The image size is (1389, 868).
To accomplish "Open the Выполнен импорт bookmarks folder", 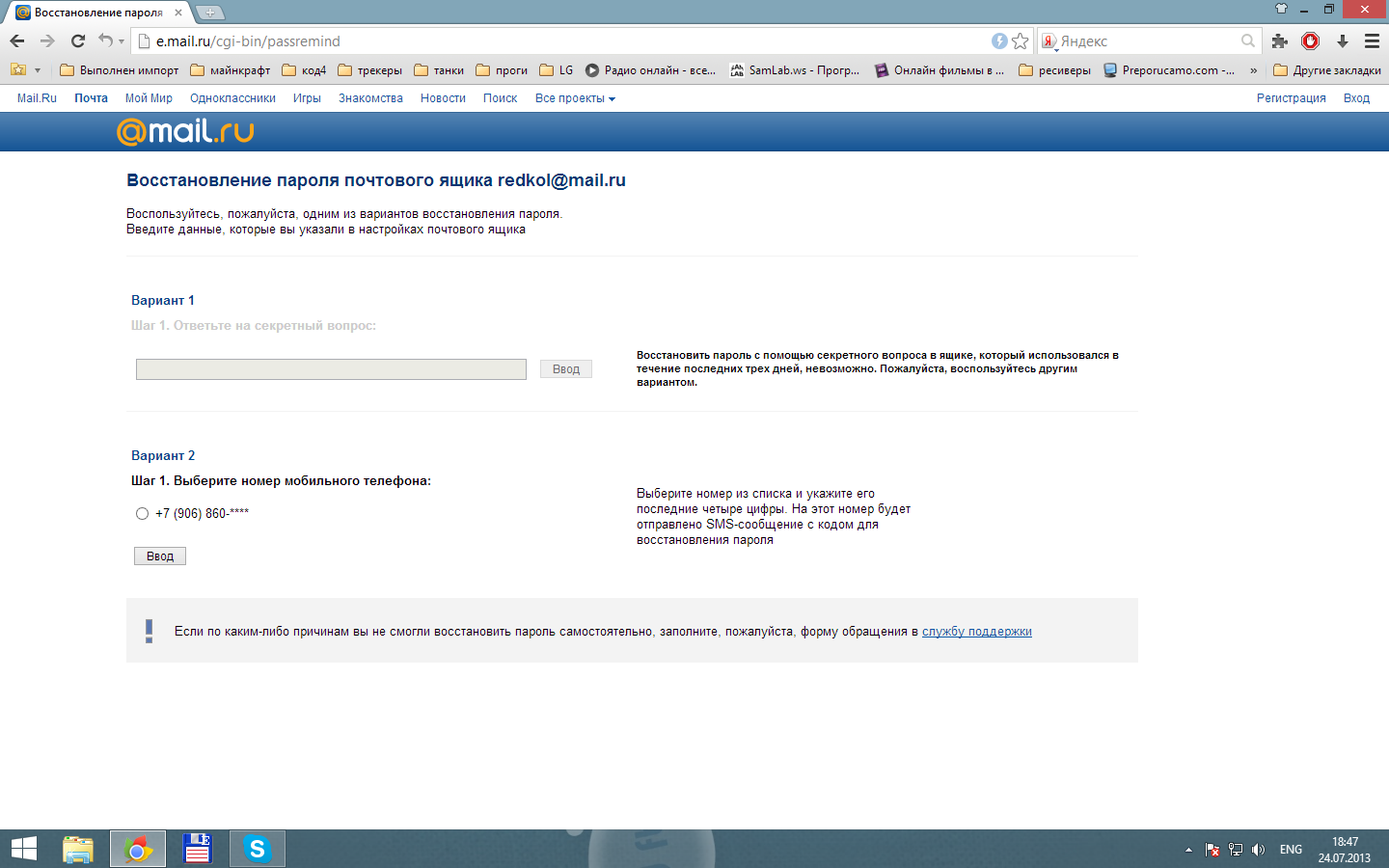I will click(x=120, y=70).
